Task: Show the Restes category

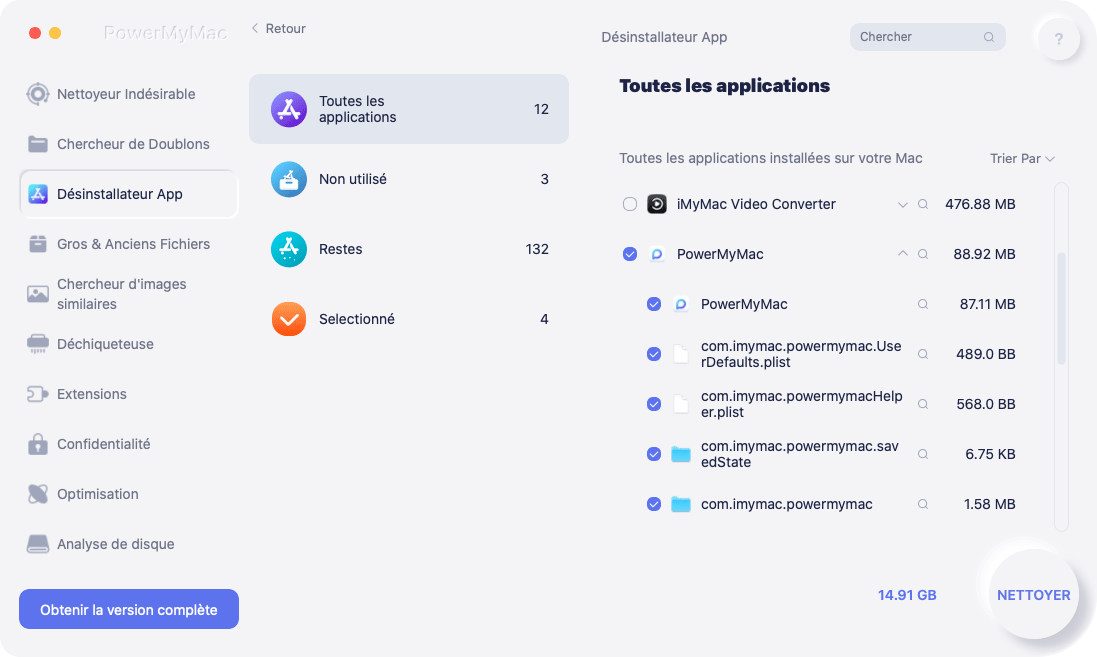Action: tap(409, 249)
